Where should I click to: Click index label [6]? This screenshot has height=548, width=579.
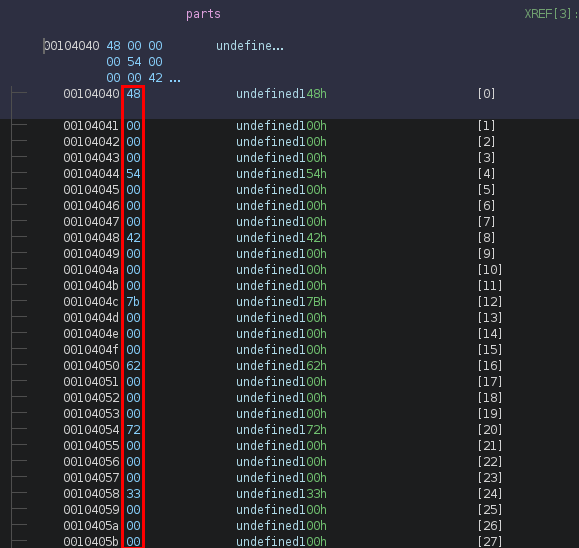point(486,206)
